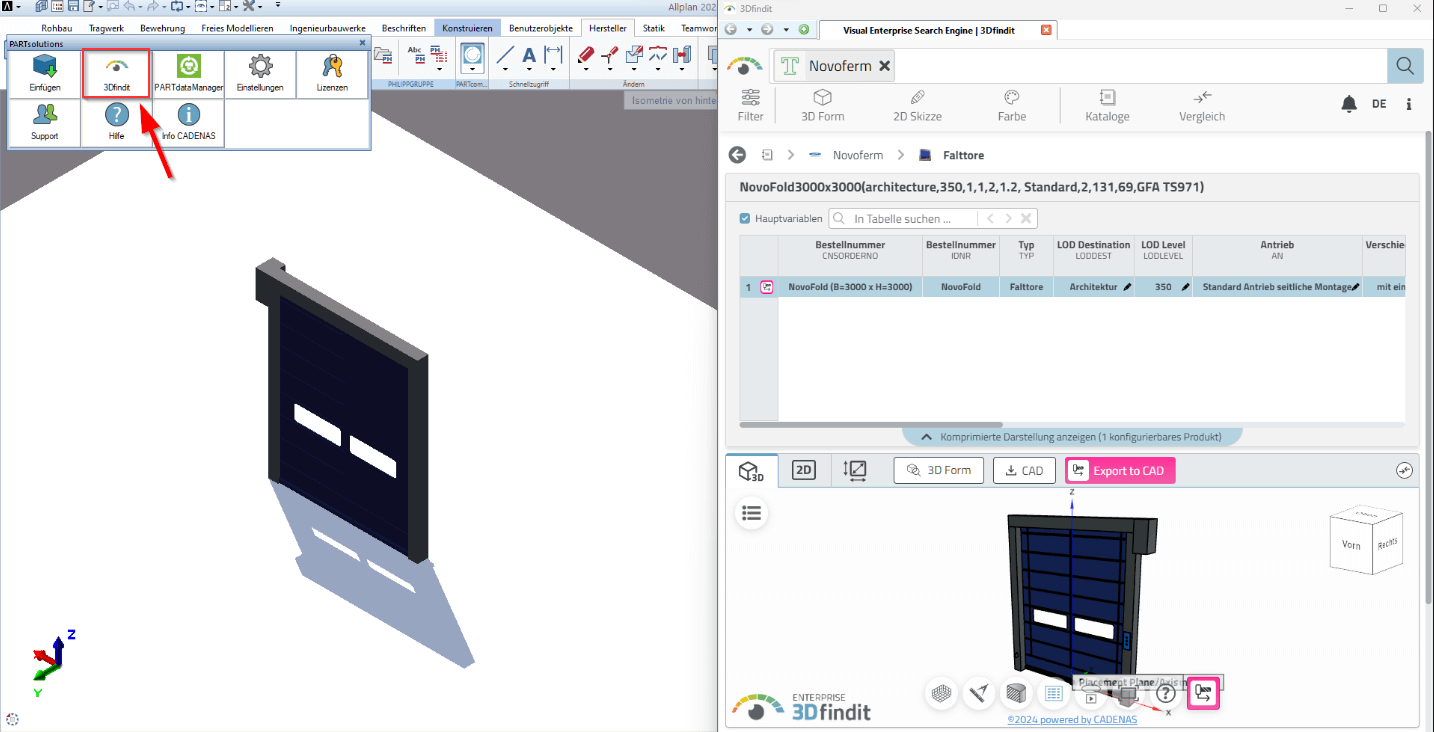Open the browser forward history dropdown
The width and height of the screenshot is (1434, 732).
click(x=785, y=30)
